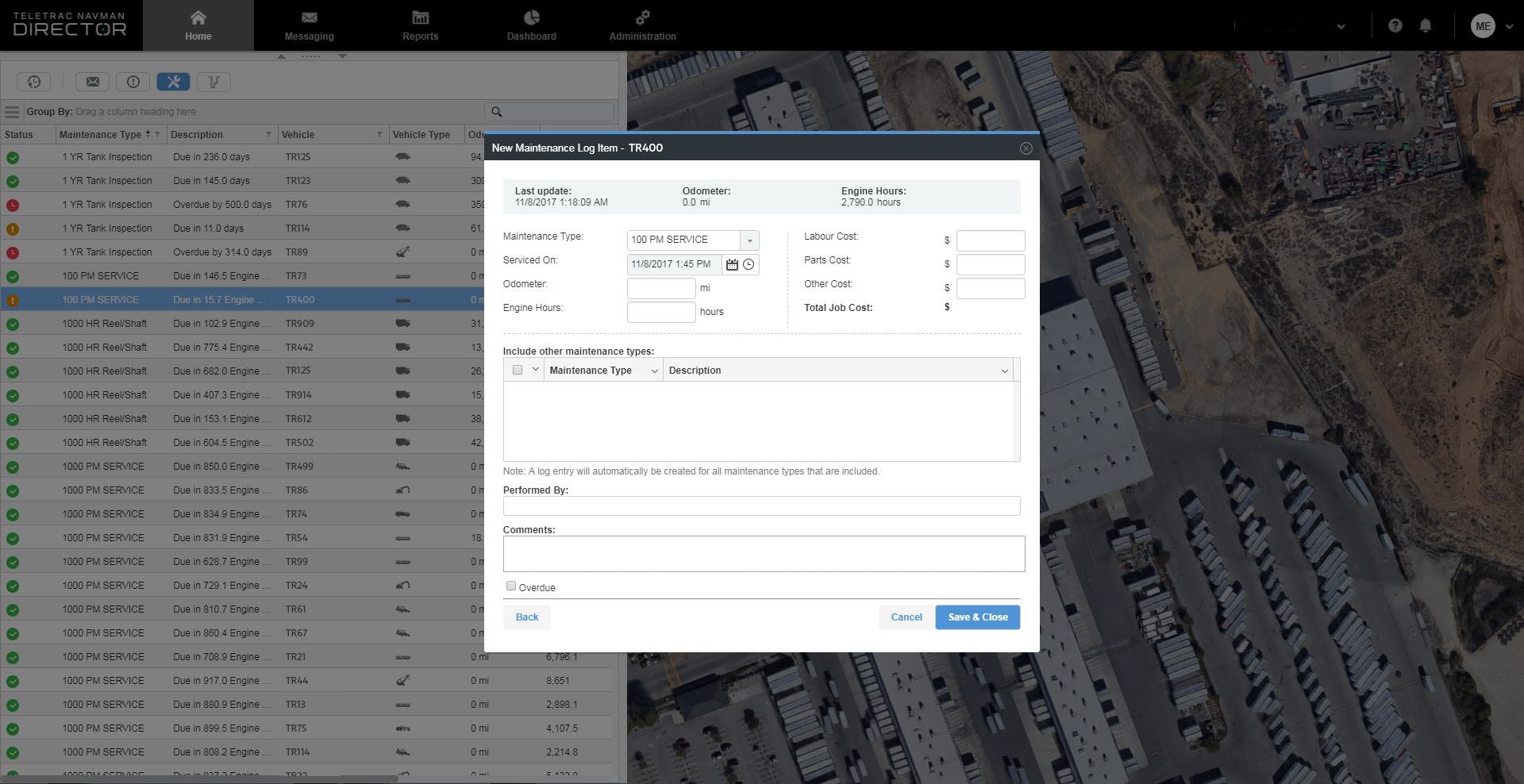1524x784 pixels.
Task: Check the select-all maintenance types checkbox
Action: pyautogui.click(x=518, y=370)
